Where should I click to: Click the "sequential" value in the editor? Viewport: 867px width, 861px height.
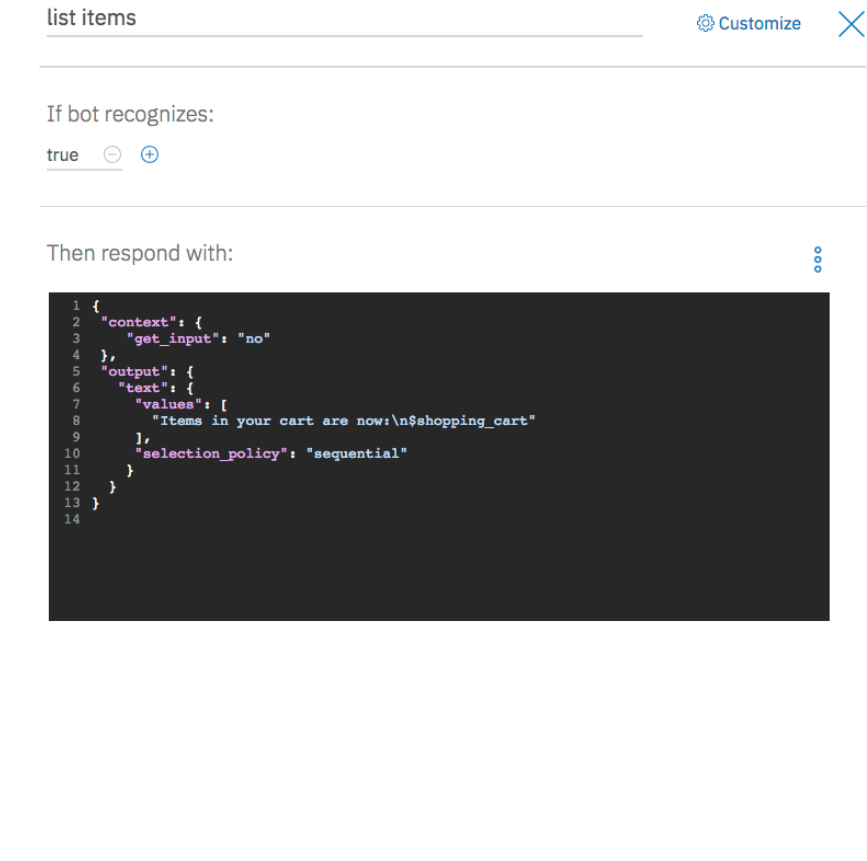357,453
